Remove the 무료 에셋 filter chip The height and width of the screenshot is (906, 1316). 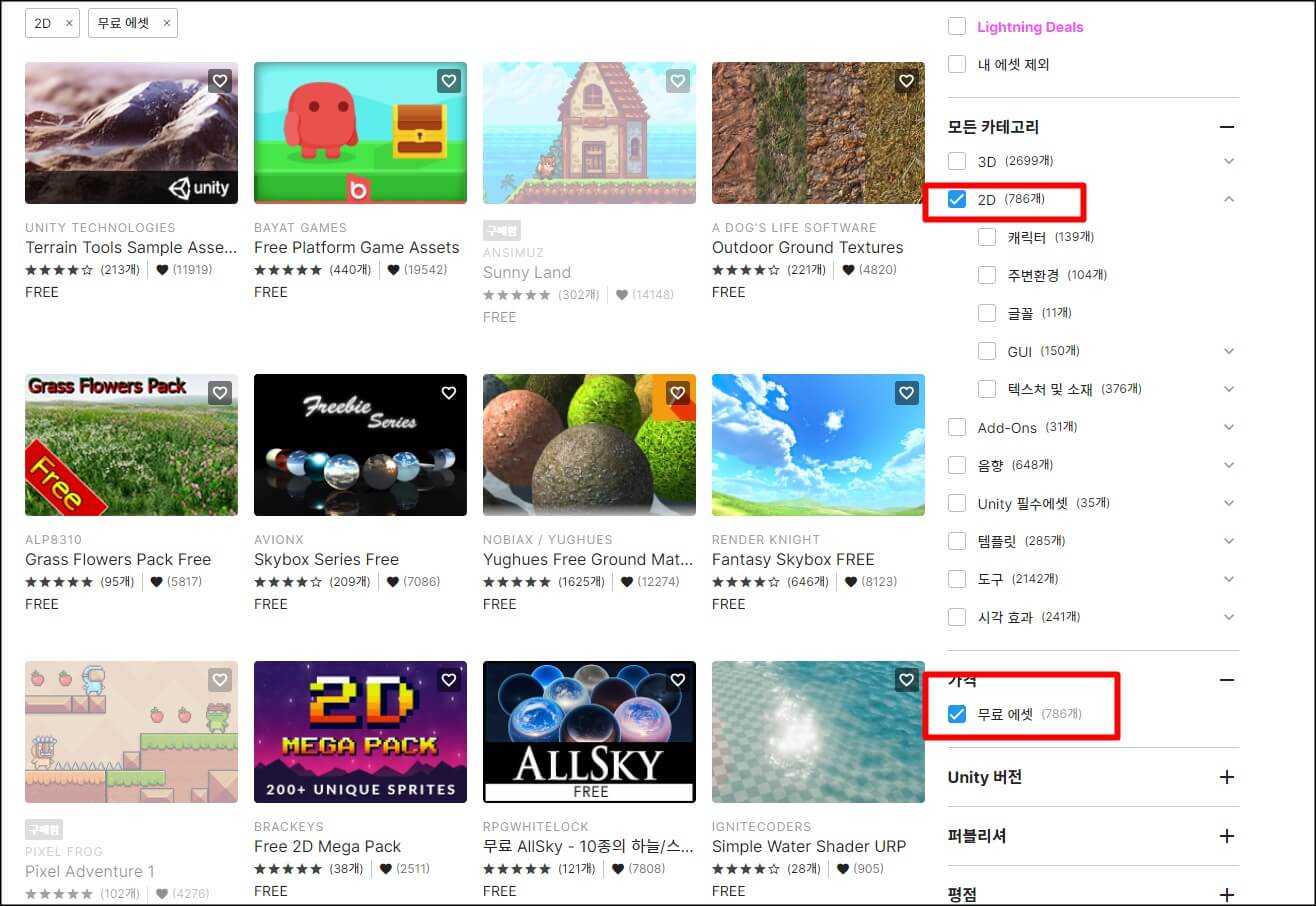pos(166,22)
